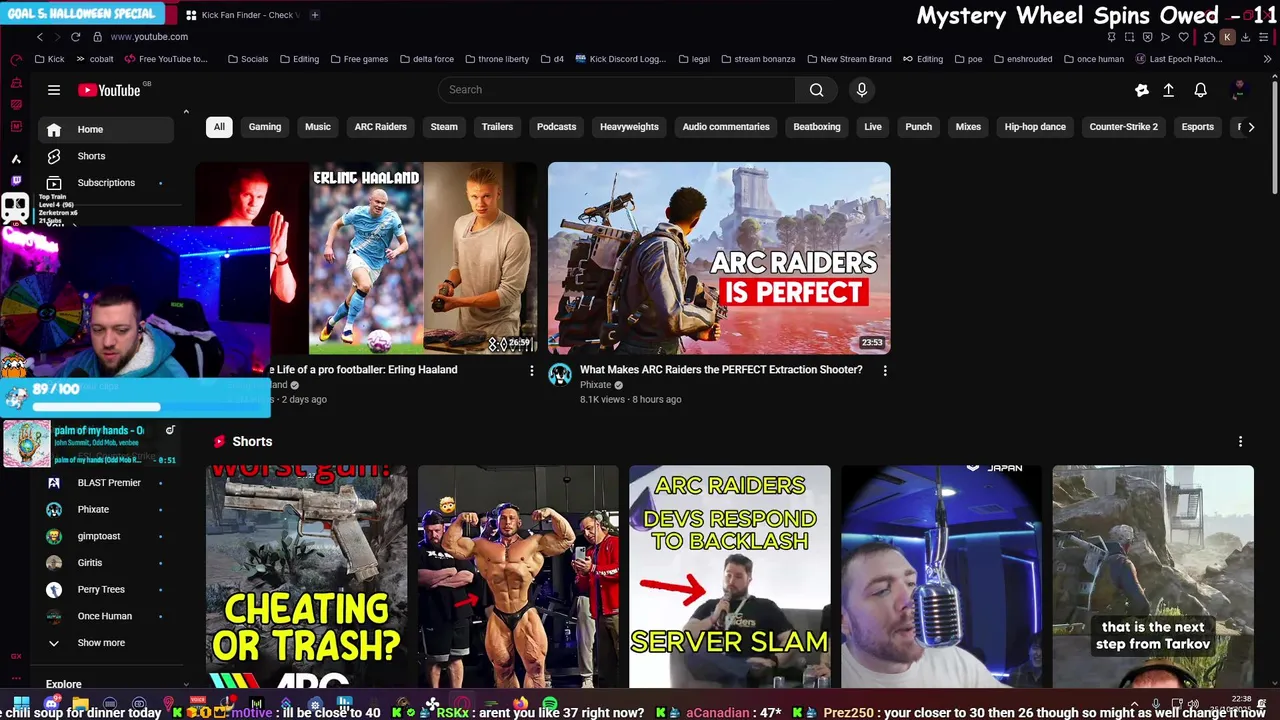Open the bodybuilder posing short
The image size is (1280, 720).
tap(518, 577)
